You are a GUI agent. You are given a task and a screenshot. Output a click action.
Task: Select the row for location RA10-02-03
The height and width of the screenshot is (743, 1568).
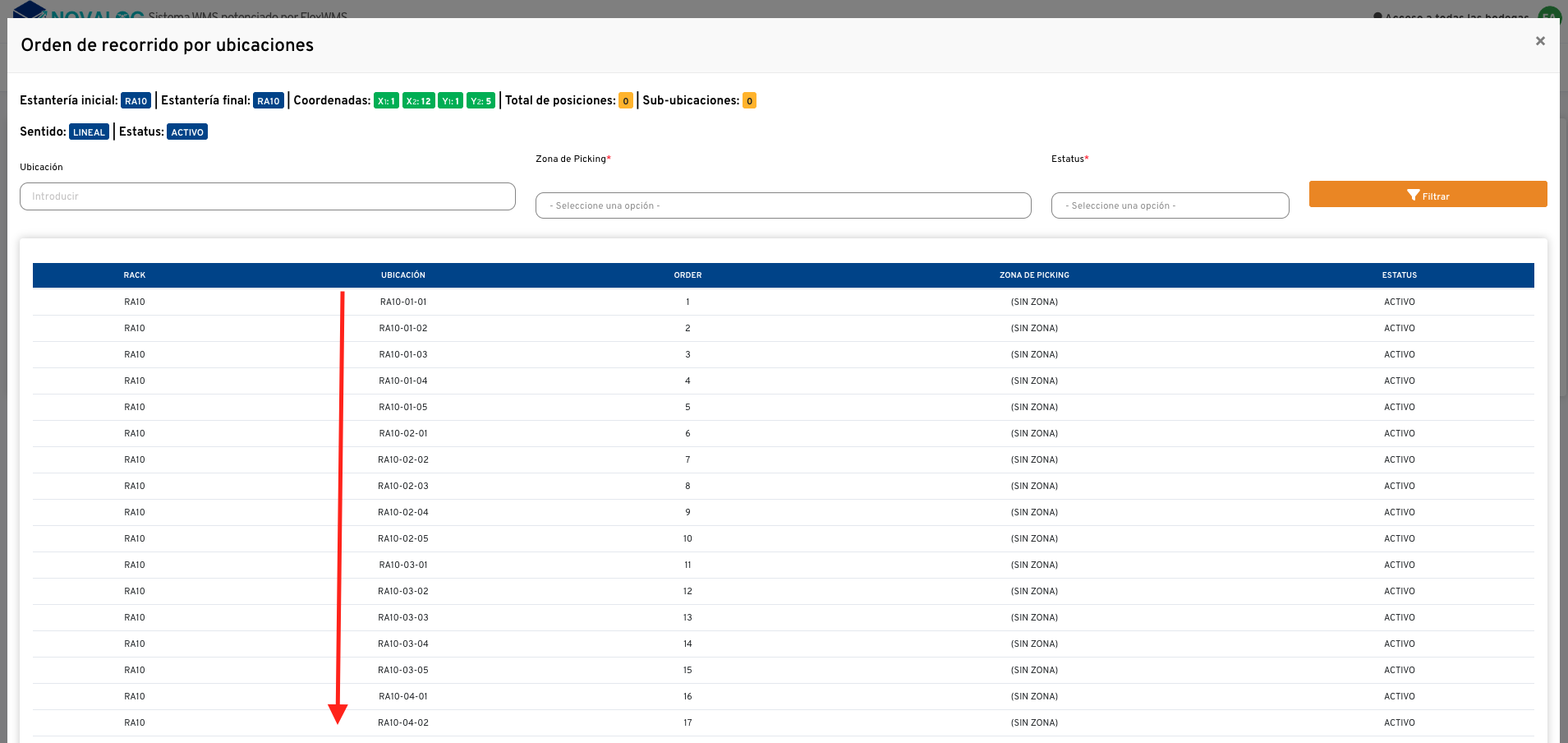(x=403, y=486)
